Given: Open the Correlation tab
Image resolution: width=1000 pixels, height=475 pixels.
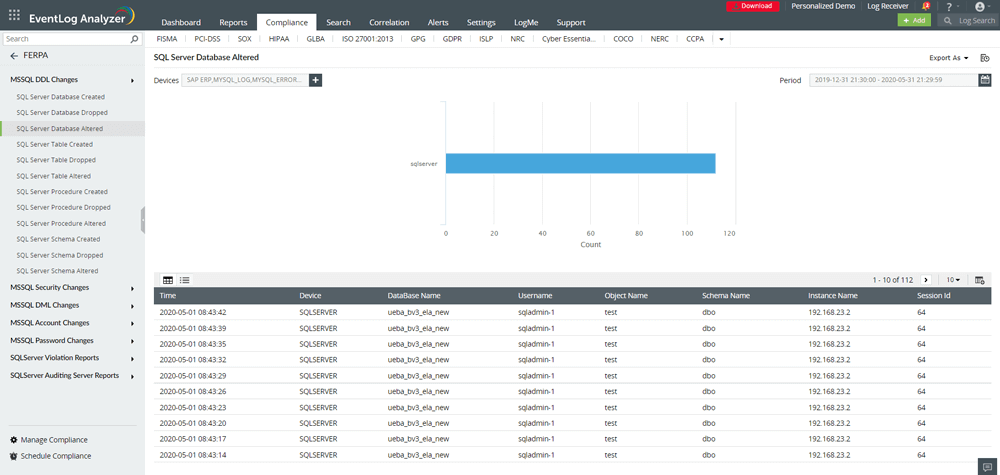Looking at the screenshot, I should 389,22.
